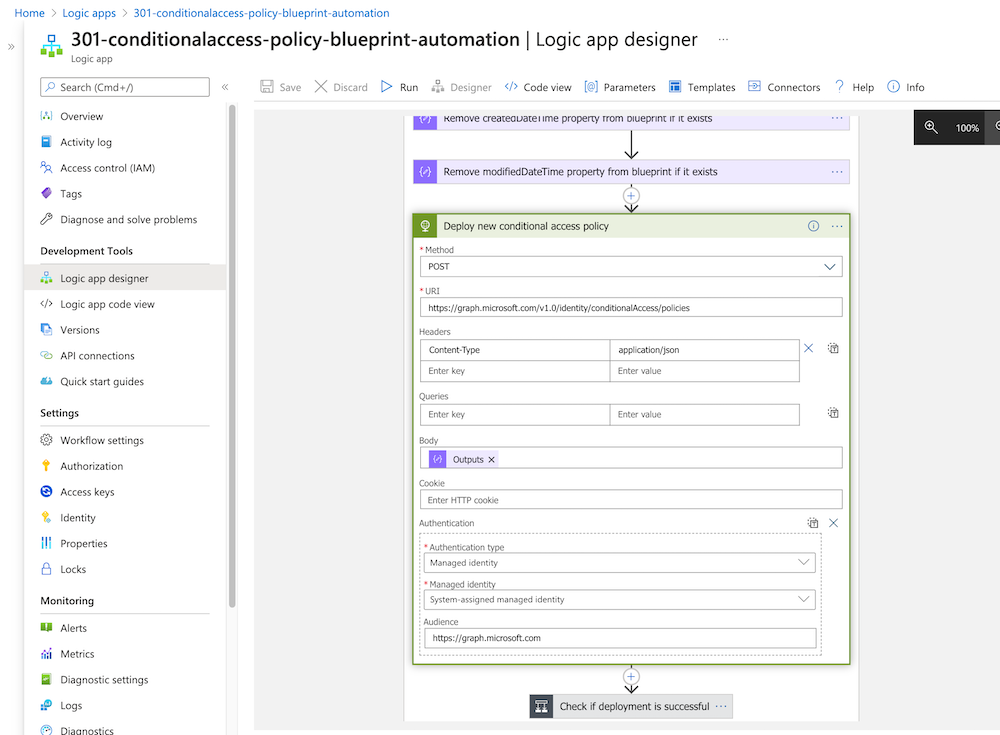Click the Discard X icon
The image size is (1000, 735).
321,87
